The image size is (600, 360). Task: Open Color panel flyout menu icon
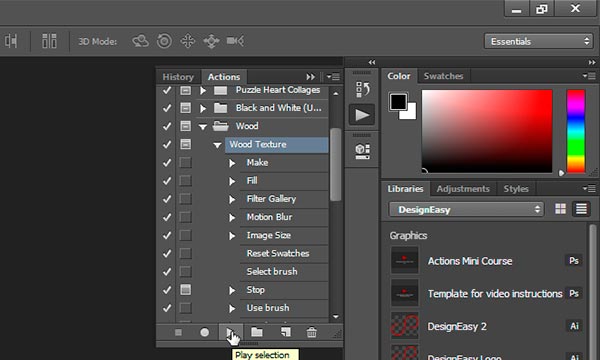pos(589,76)
